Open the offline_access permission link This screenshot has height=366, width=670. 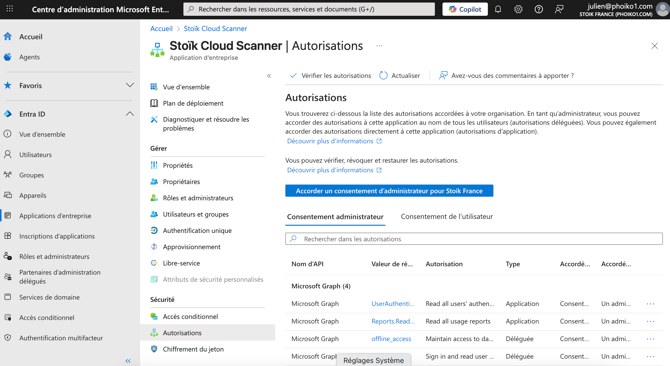[391, 339]
